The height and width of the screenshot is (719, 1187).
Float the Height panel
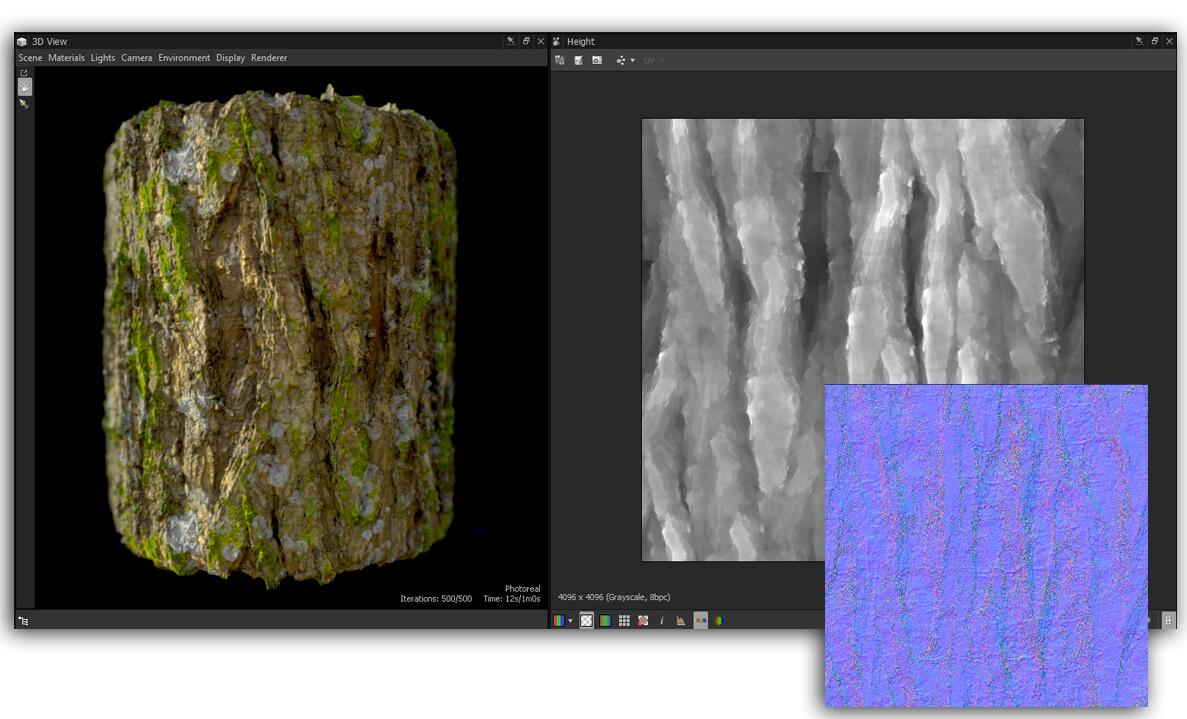coord(1154,41)
